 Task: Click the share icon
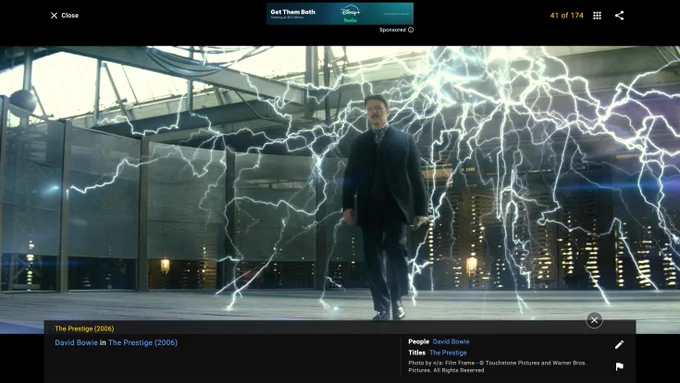click(x=619, y=16)
